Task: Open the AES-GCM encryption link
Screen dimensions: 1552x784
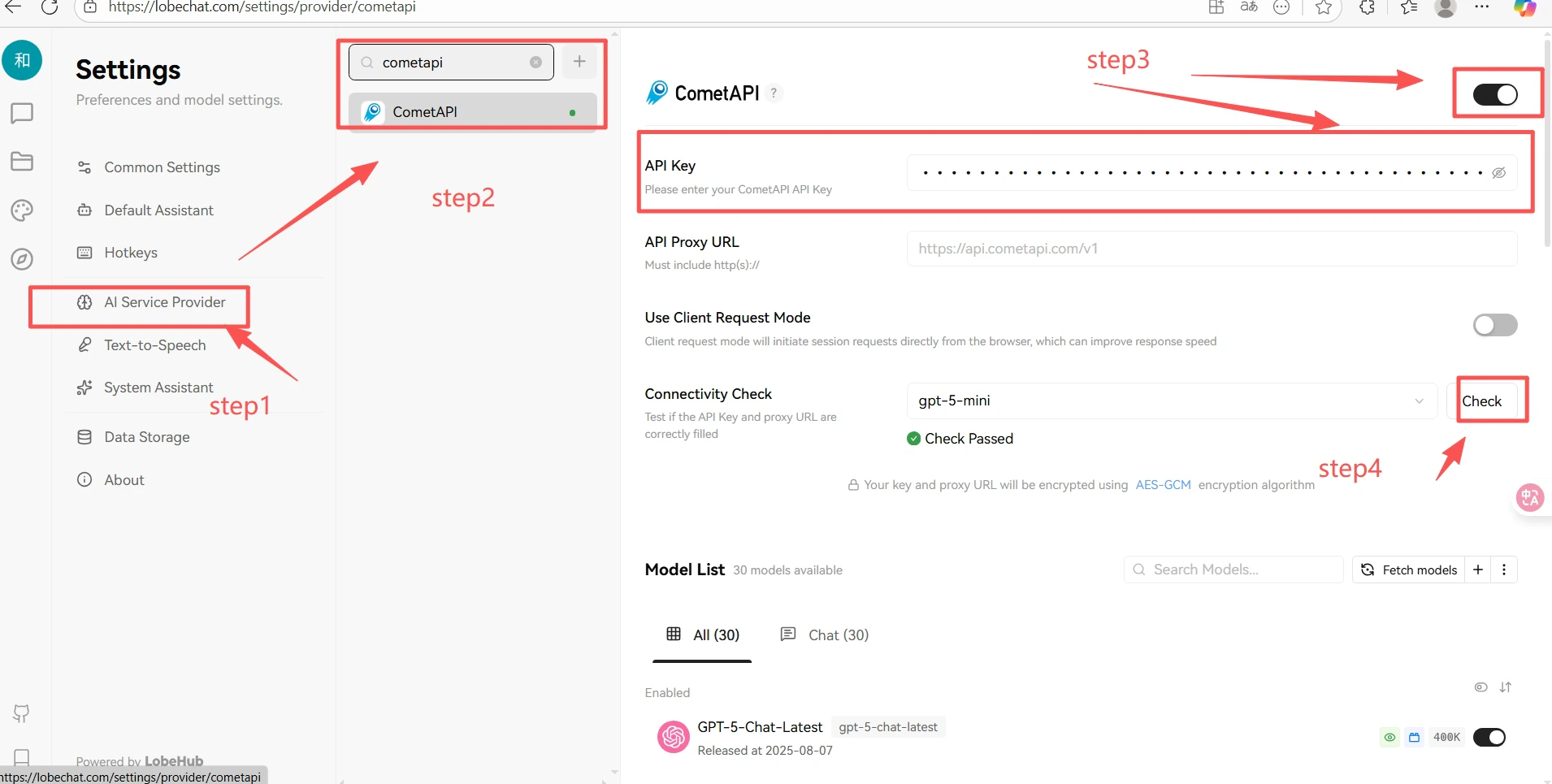Action: [1163, 484]
